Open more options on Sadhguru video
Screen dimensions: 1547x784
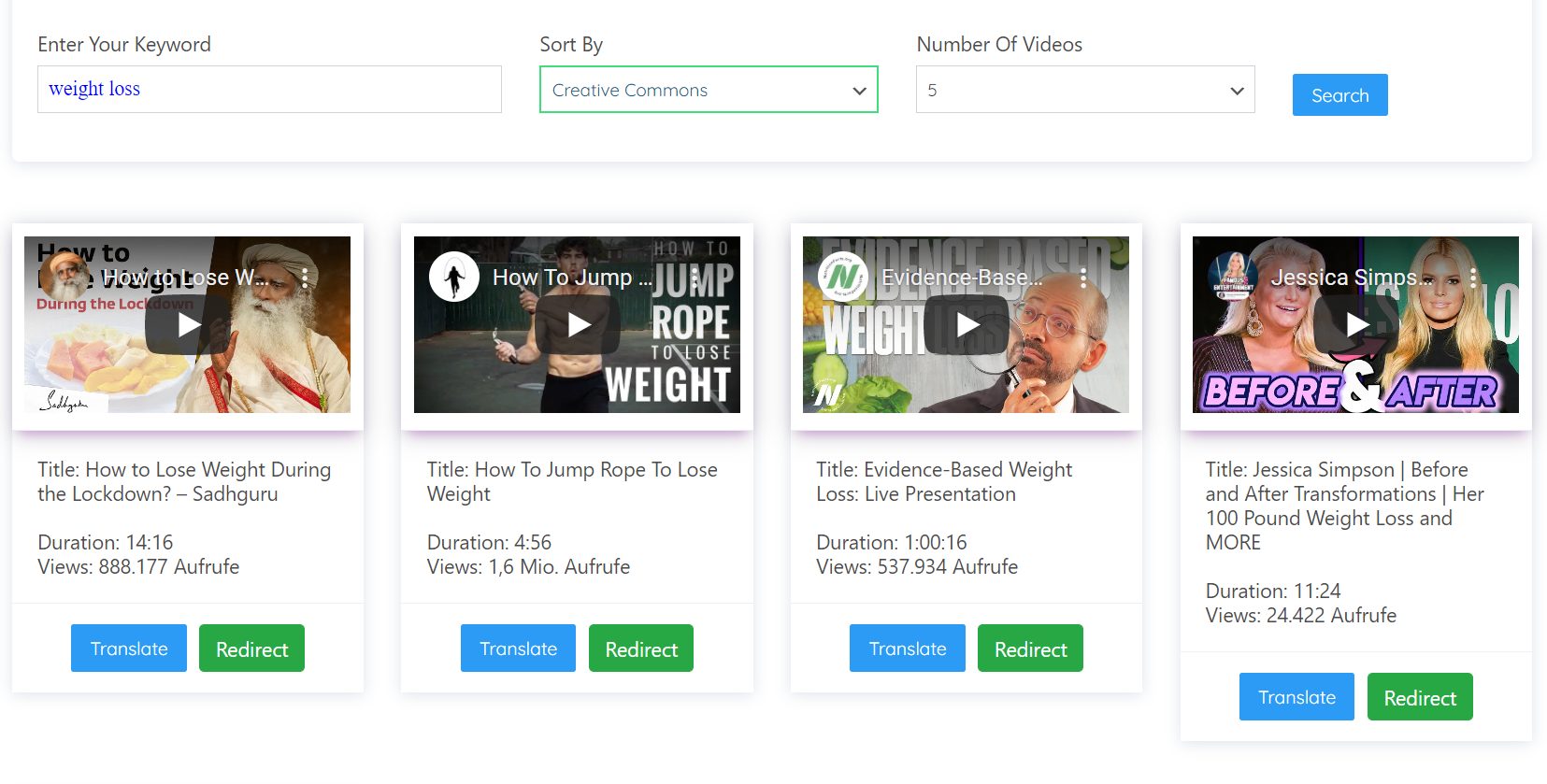tap(305, 278)
